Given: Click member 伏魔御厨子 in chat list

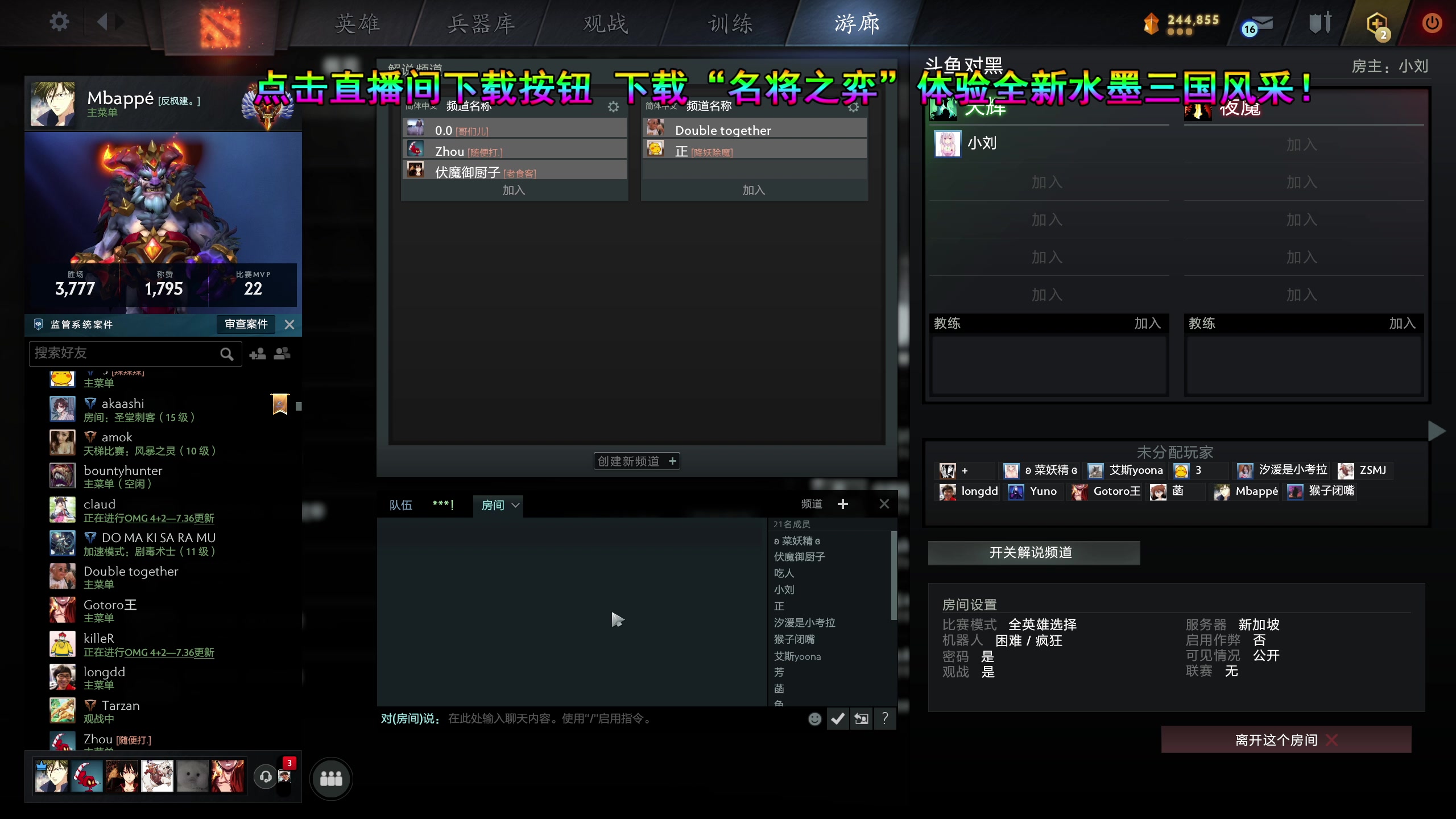Looking at the screenshot, I should (800, 557).
